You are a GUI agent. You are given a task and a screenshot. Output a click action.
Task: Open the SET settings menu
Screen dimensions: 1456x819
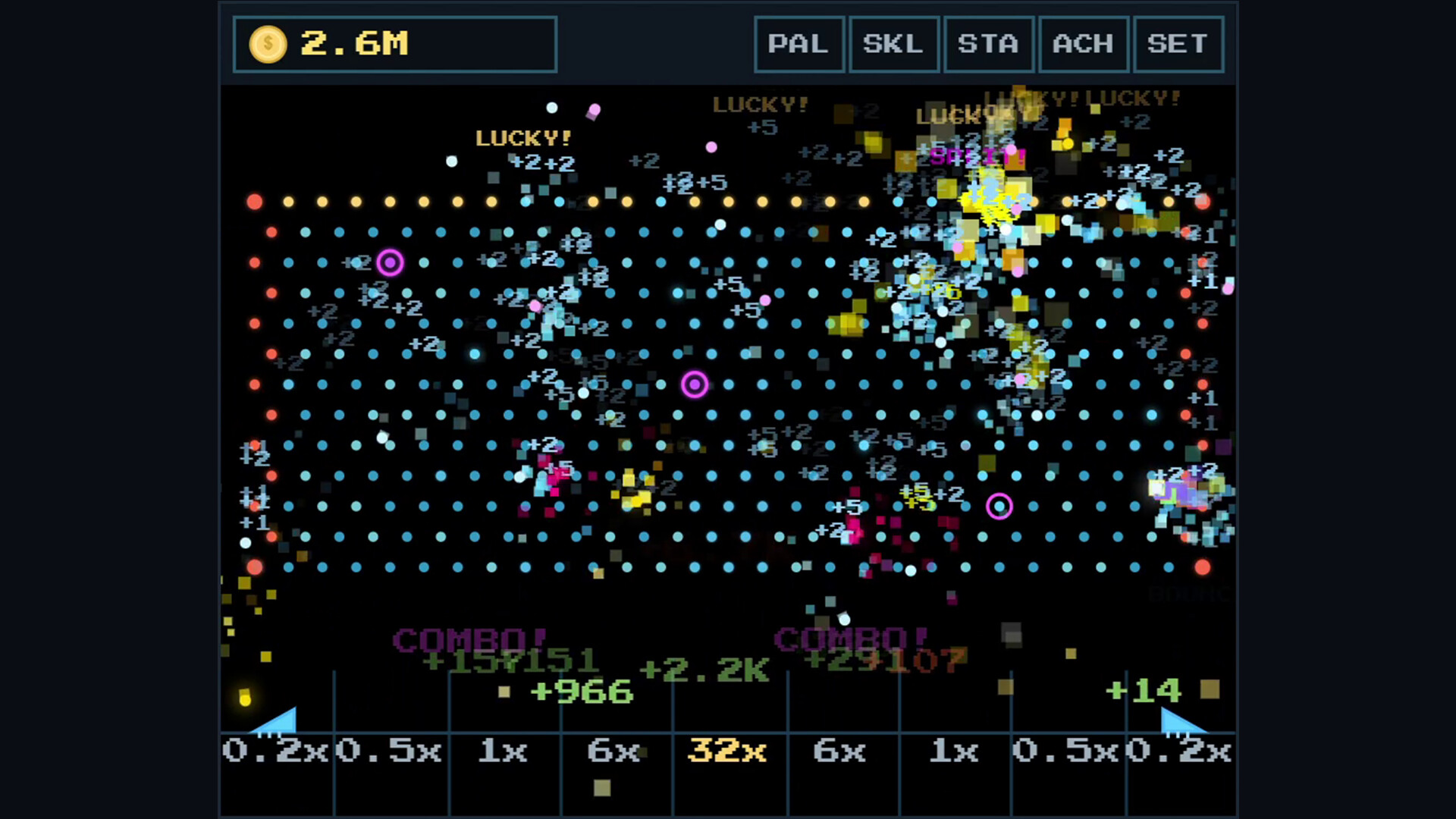pos(1178,44)
